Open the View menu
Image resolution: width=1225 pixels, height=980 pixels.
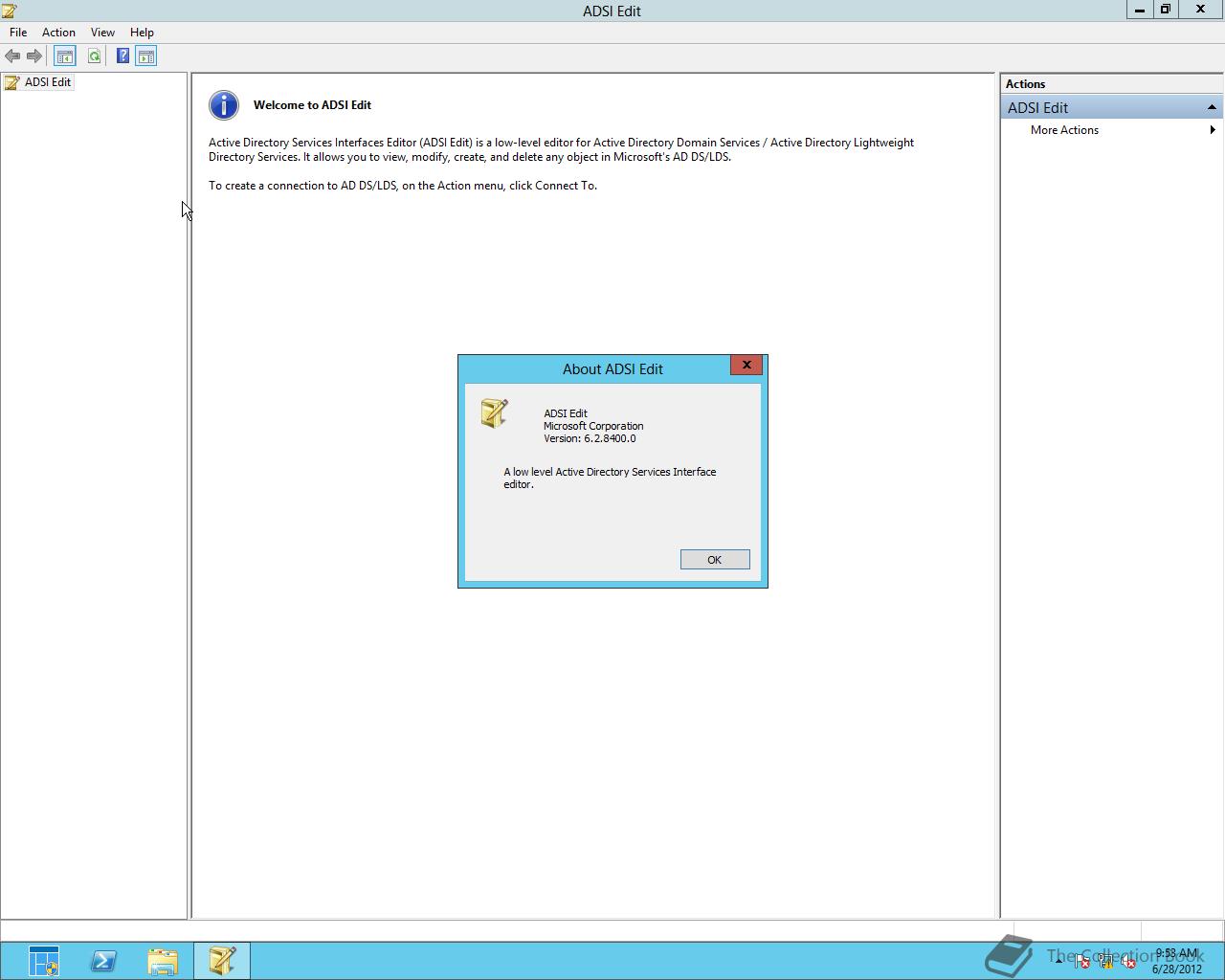coord(102,33)
